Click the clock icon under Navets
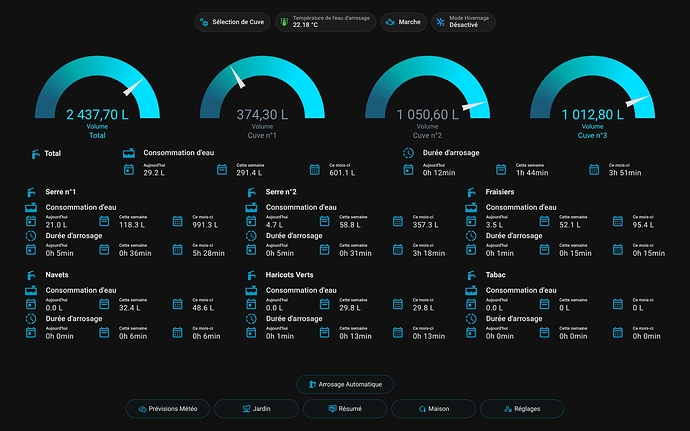This screenshot has height=431, width=690. 31,319
